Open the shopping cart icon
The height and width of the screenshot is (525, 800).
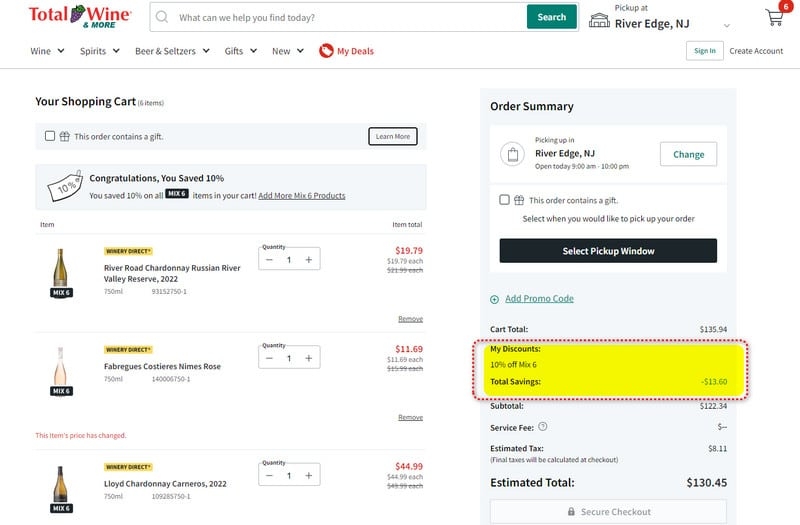(x=773, y=19)
